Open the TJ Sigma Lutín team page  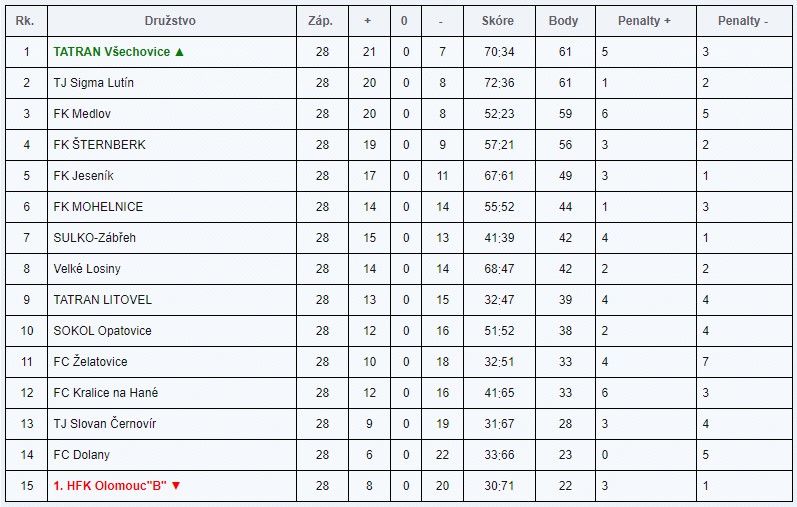94,83
